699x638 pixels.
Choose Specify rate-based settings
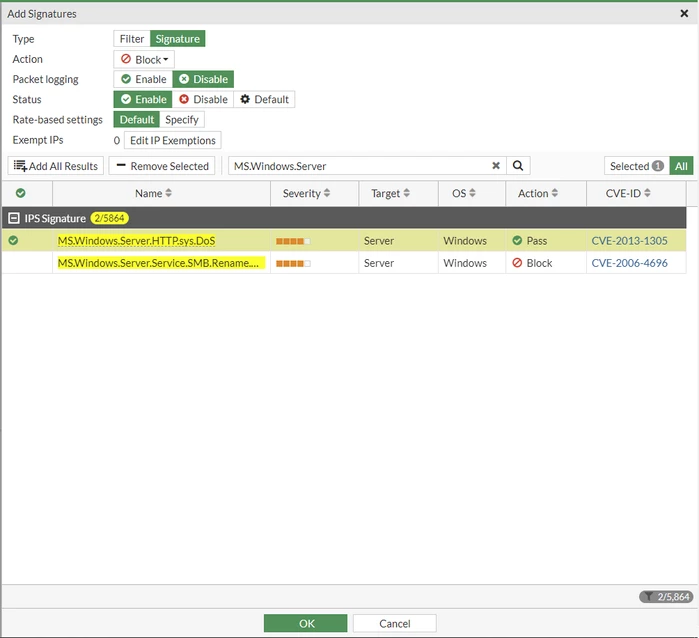click(182, 119)
